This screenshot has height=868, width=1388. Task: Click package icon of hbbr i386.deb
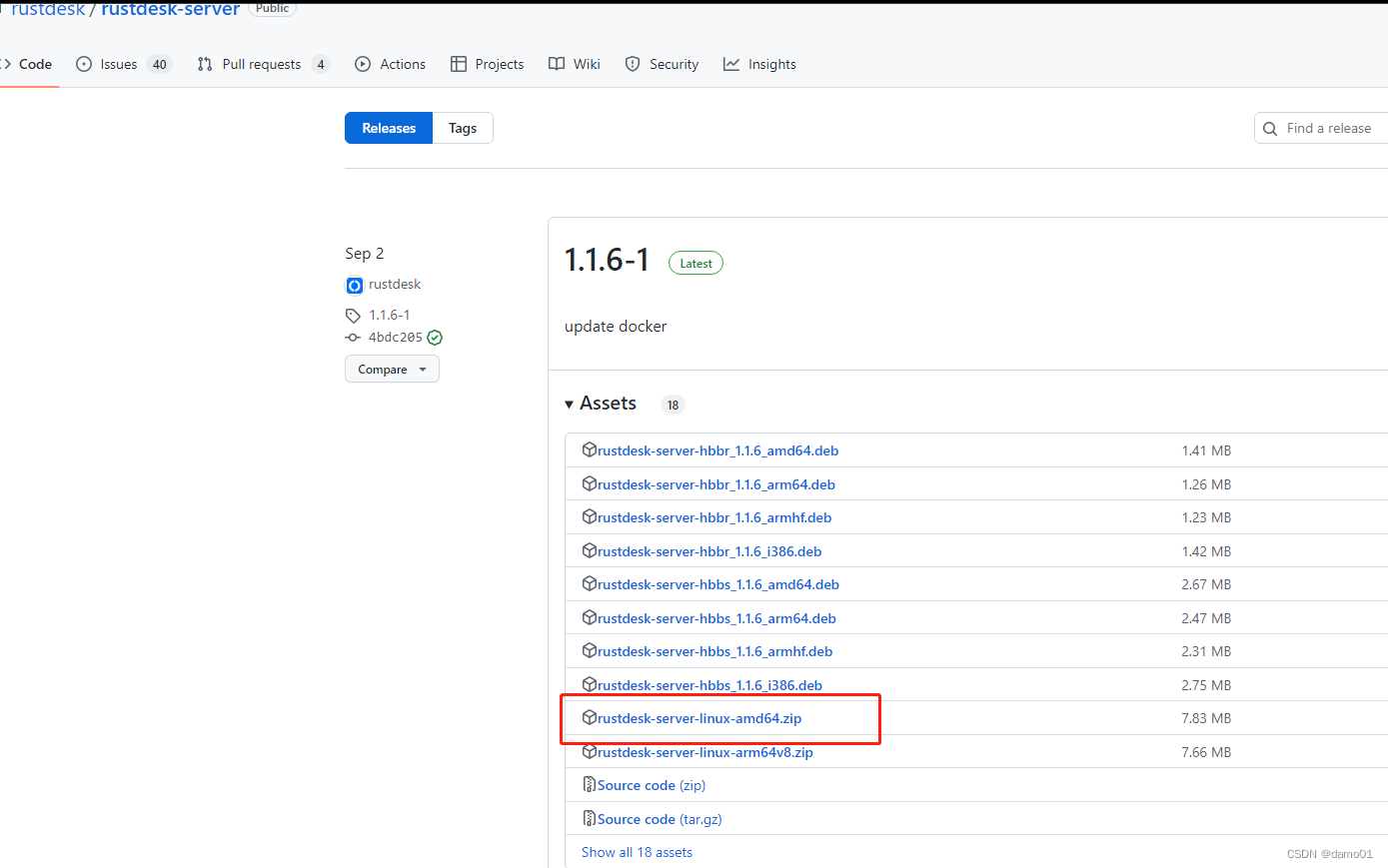(590, 550)
